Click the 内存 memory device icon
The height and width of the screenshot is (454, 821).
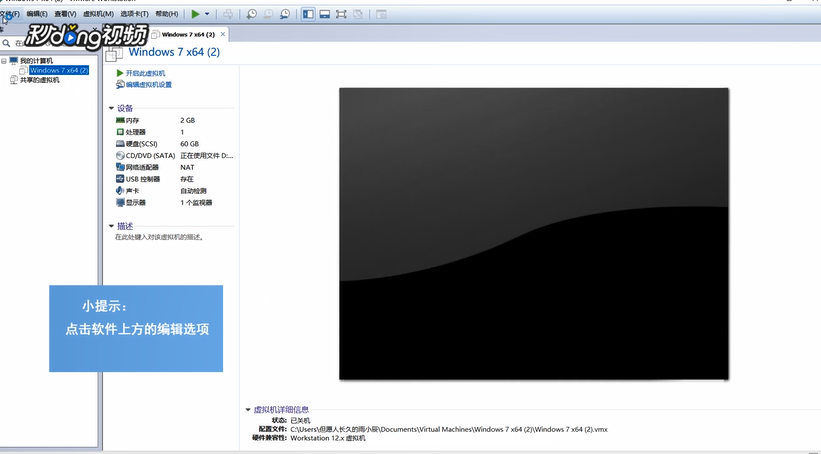[x=120, y=120]
